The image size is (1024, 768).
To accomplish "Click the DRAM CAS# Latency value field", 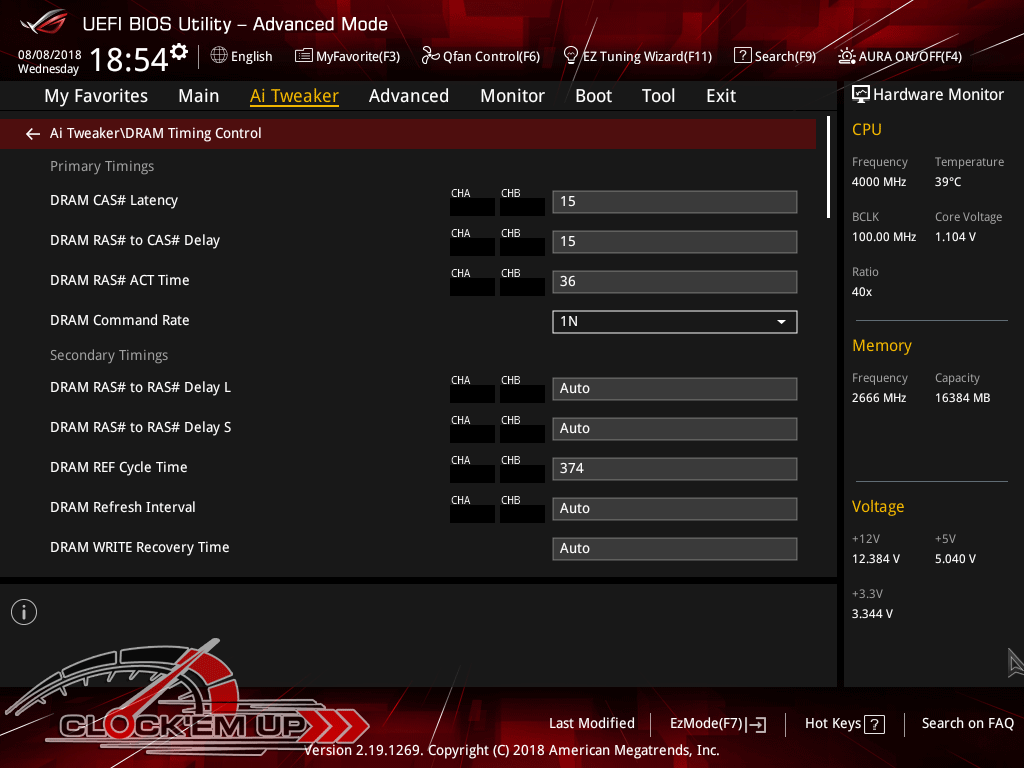I will pos(674,201).
